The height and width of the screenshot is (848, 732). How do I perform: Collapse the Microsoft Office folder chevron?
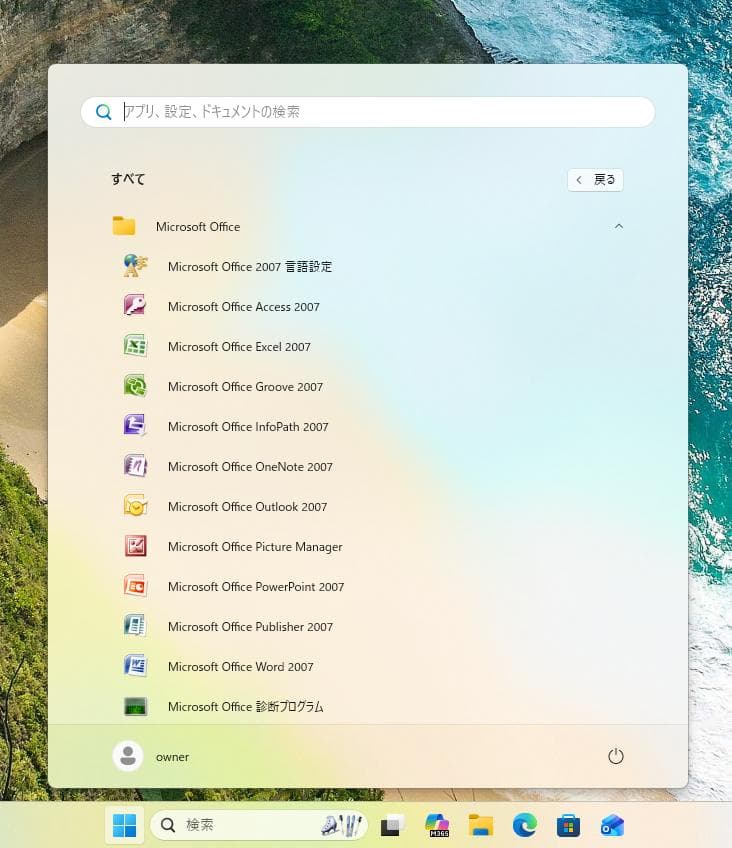pyautogui.click(x=618, y=226)
